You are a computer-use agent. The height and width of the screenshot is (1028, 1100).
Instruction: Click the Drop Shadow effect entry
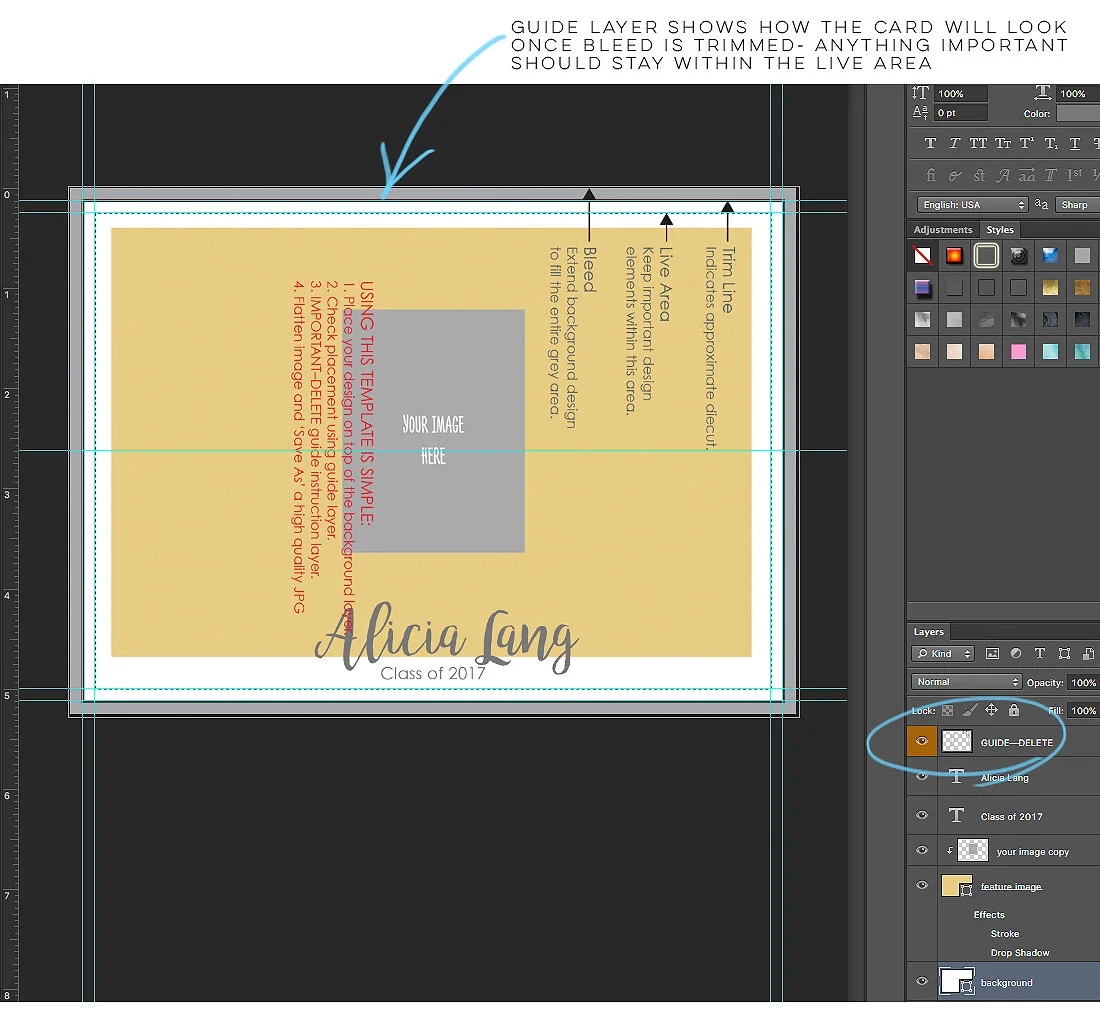[x=1020, y=952]
